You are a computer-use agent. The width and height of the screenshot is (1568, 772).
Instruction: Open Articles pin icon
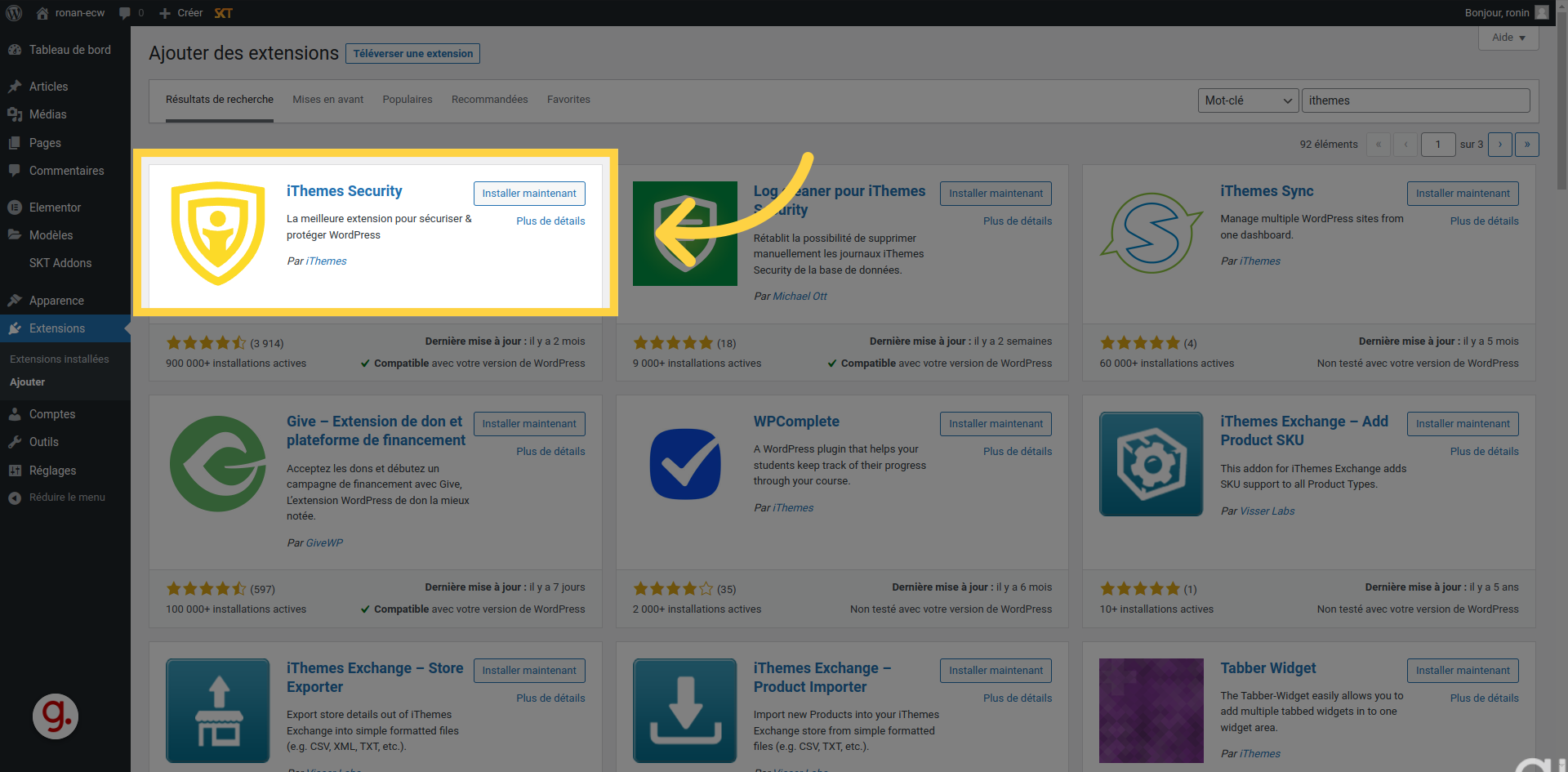(x=15, y=87)
